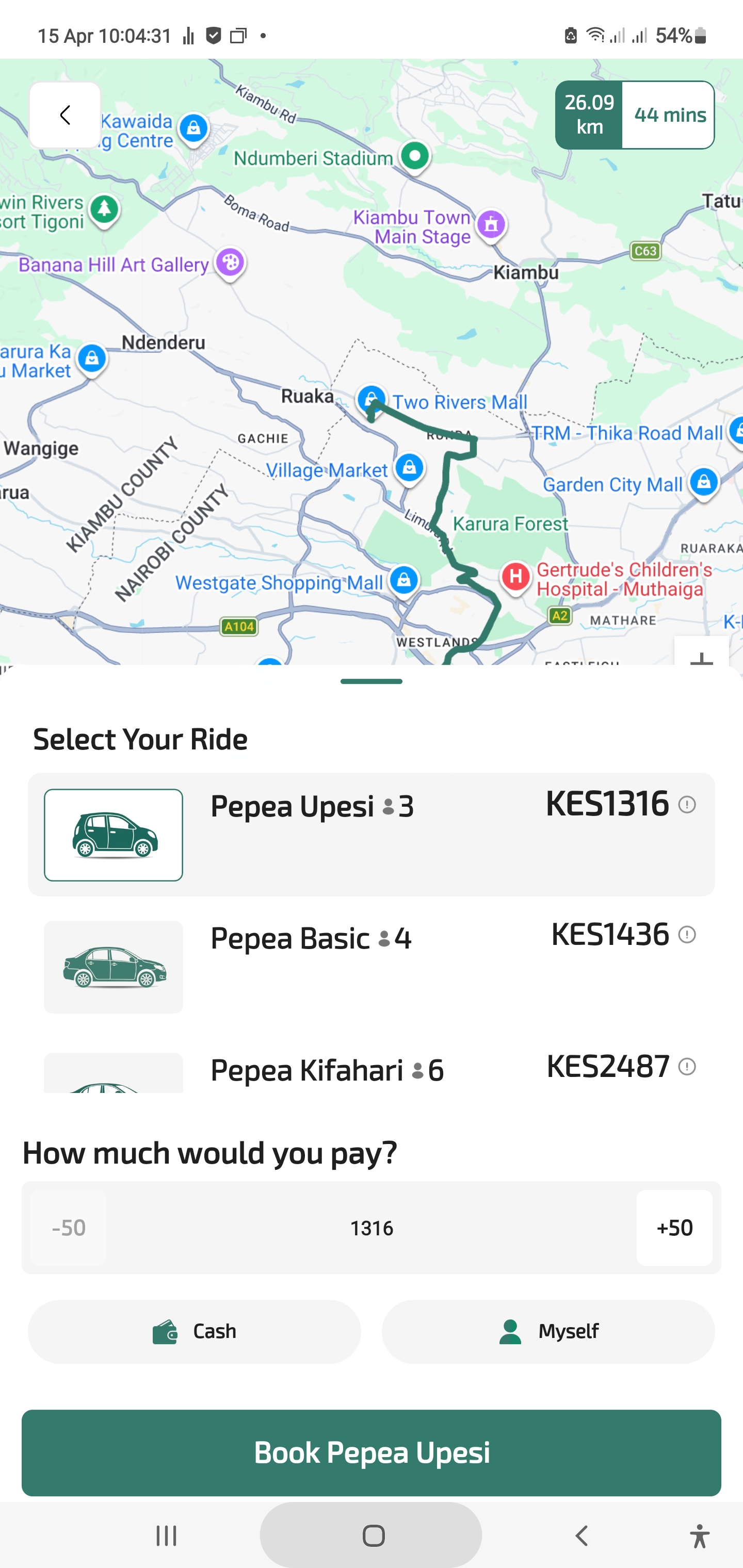743x1568 pixels.
Task: Open the Cash payment method selector
Action: coord(195,1331)
